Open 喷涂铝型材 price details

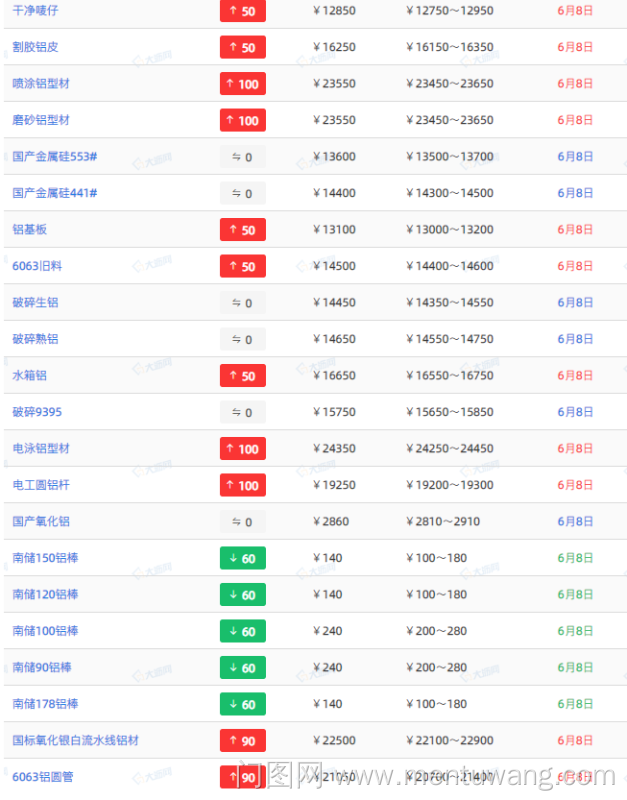pyautogui.click(x=41, y=83)
